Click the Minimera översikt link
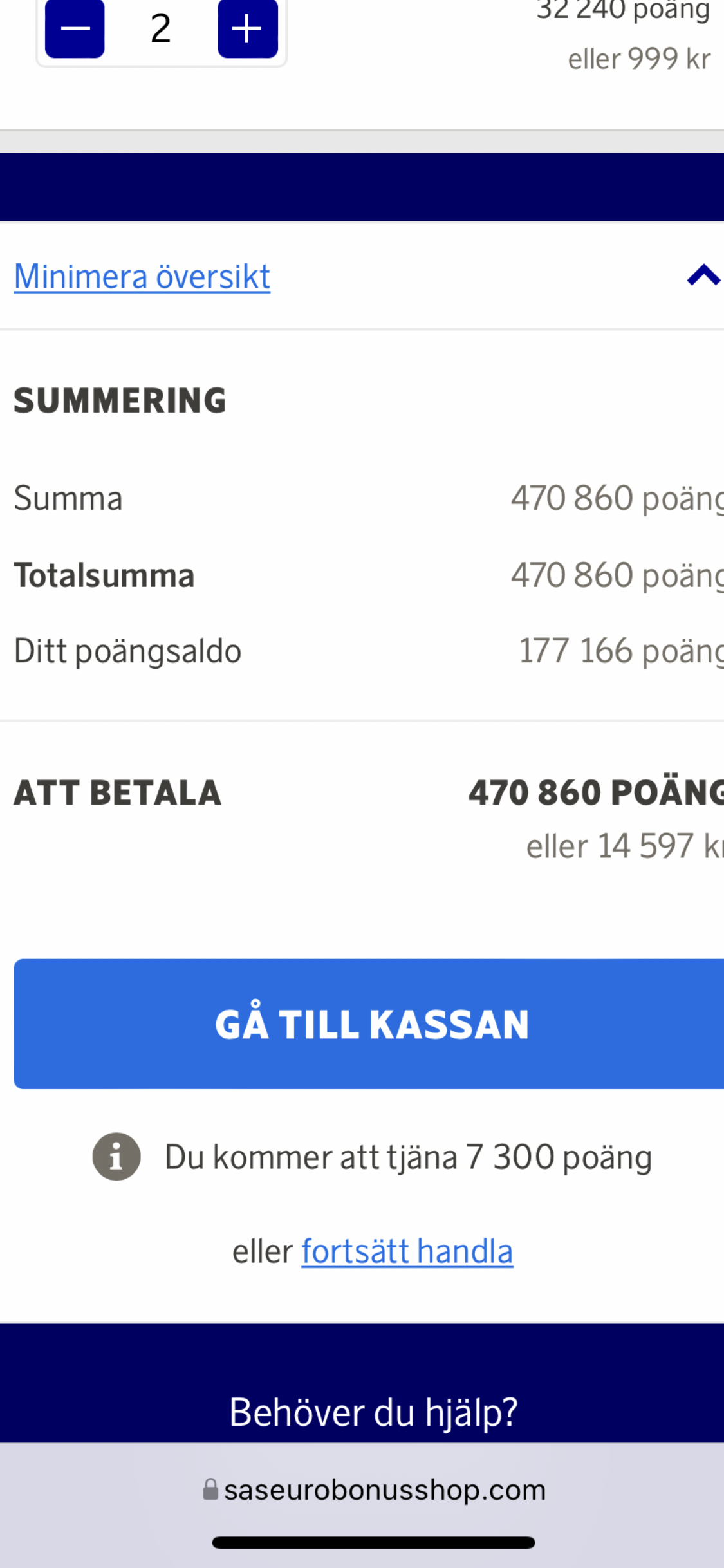The width and height of the screenshot is (724, 1568). pyautogui.click(x=142, y=277)
